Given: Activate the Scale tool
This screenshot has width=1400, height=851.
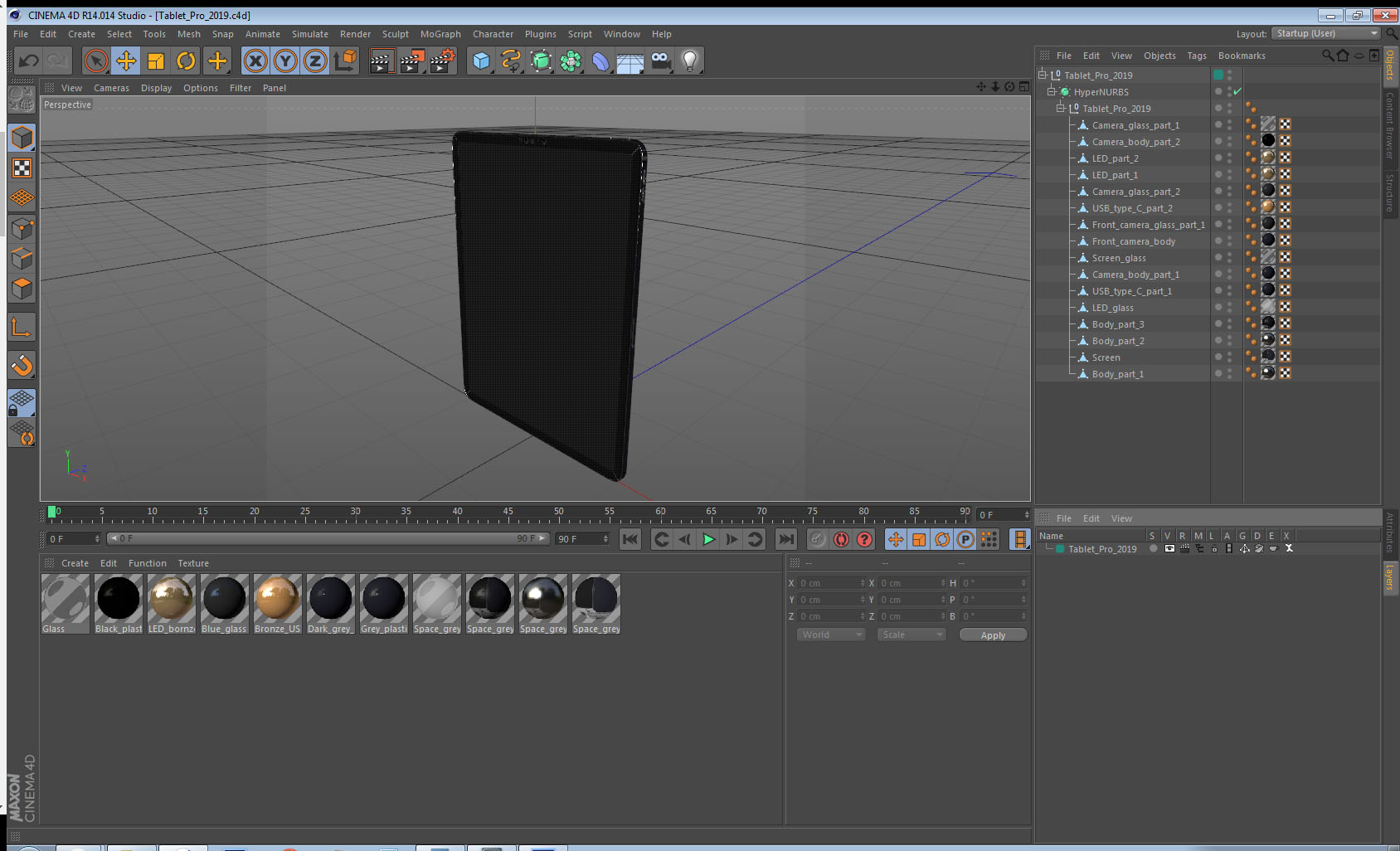Looking at the screenshot, I should [156, 61].
